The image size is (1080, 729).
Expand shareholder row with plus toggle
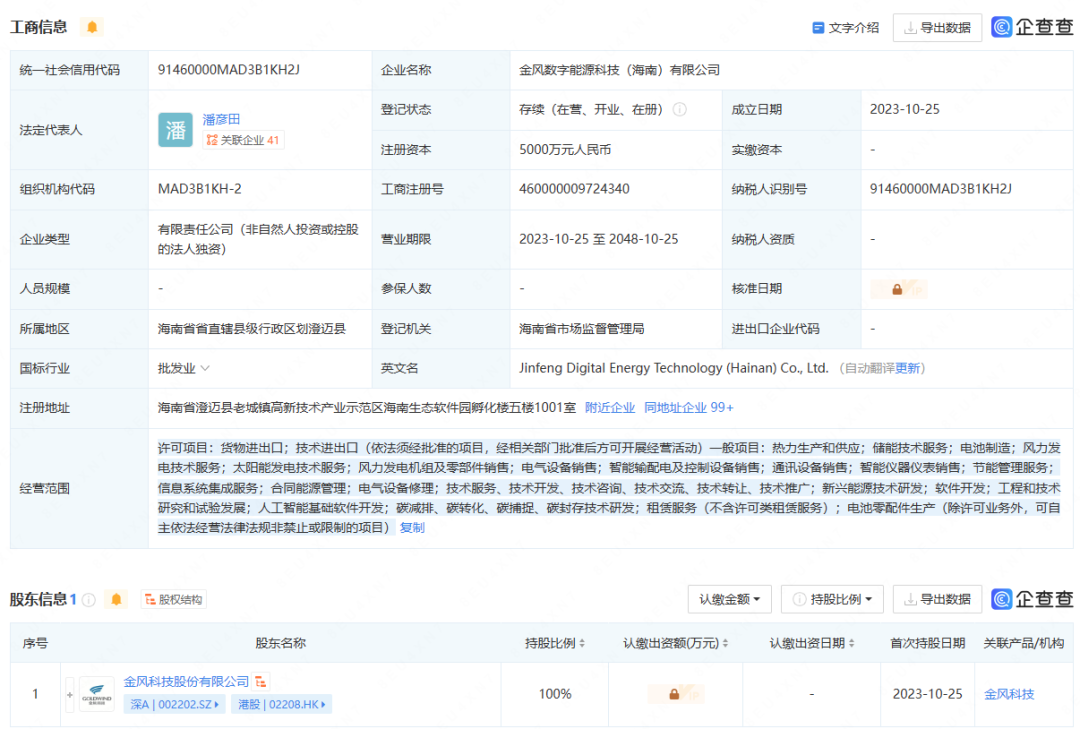(x=70, y=694)
